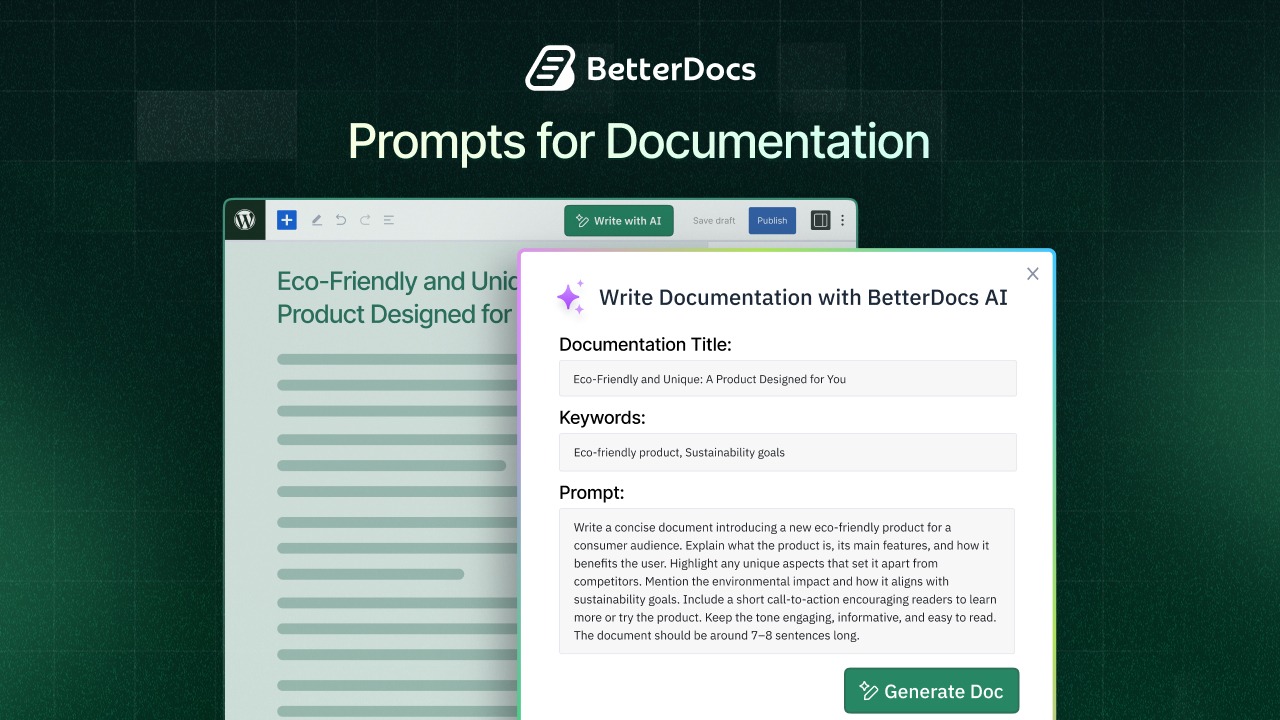
Task: Click the redo arrow icon
Action: [x=364, y=220]
